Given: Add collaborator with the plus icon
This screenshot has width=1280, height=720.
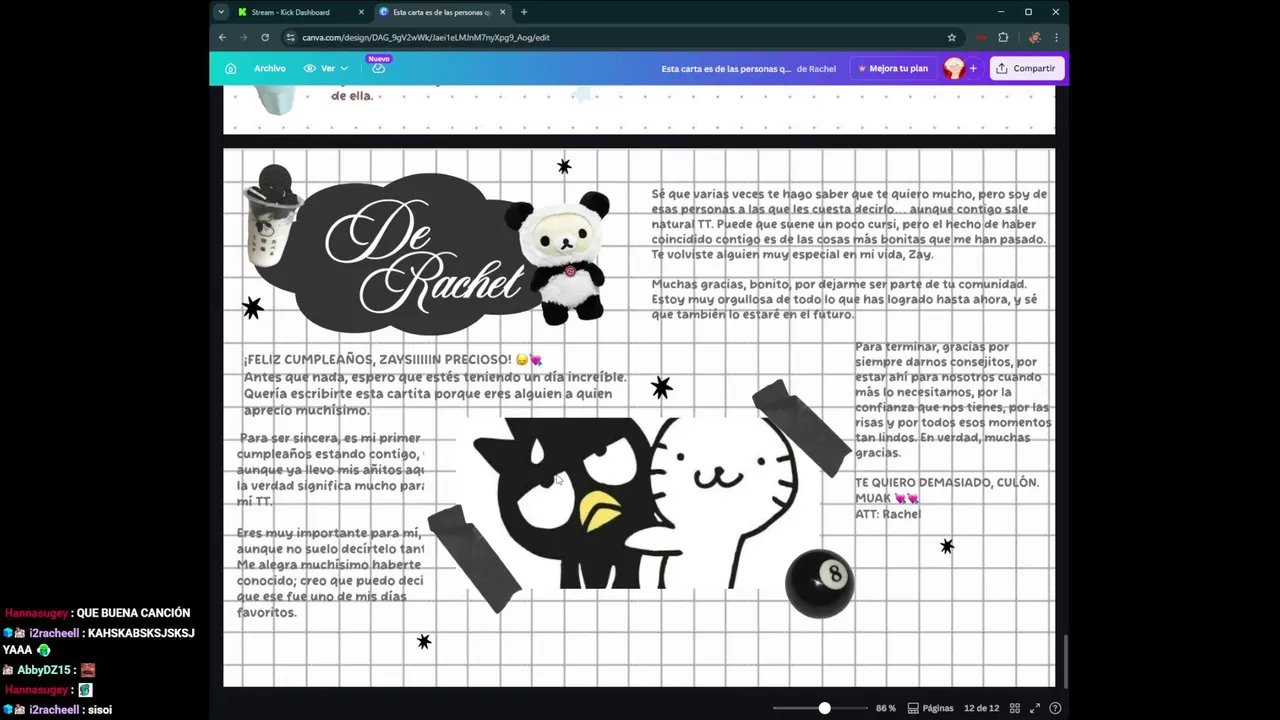Looking at the screenshot, I should pyautogui.click(x=973, y=68).
